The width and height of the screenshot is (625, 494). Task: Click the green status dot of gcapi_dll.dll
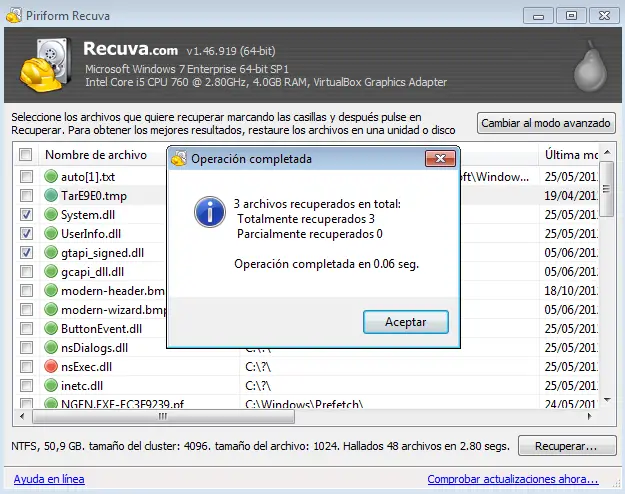point(51,272)
